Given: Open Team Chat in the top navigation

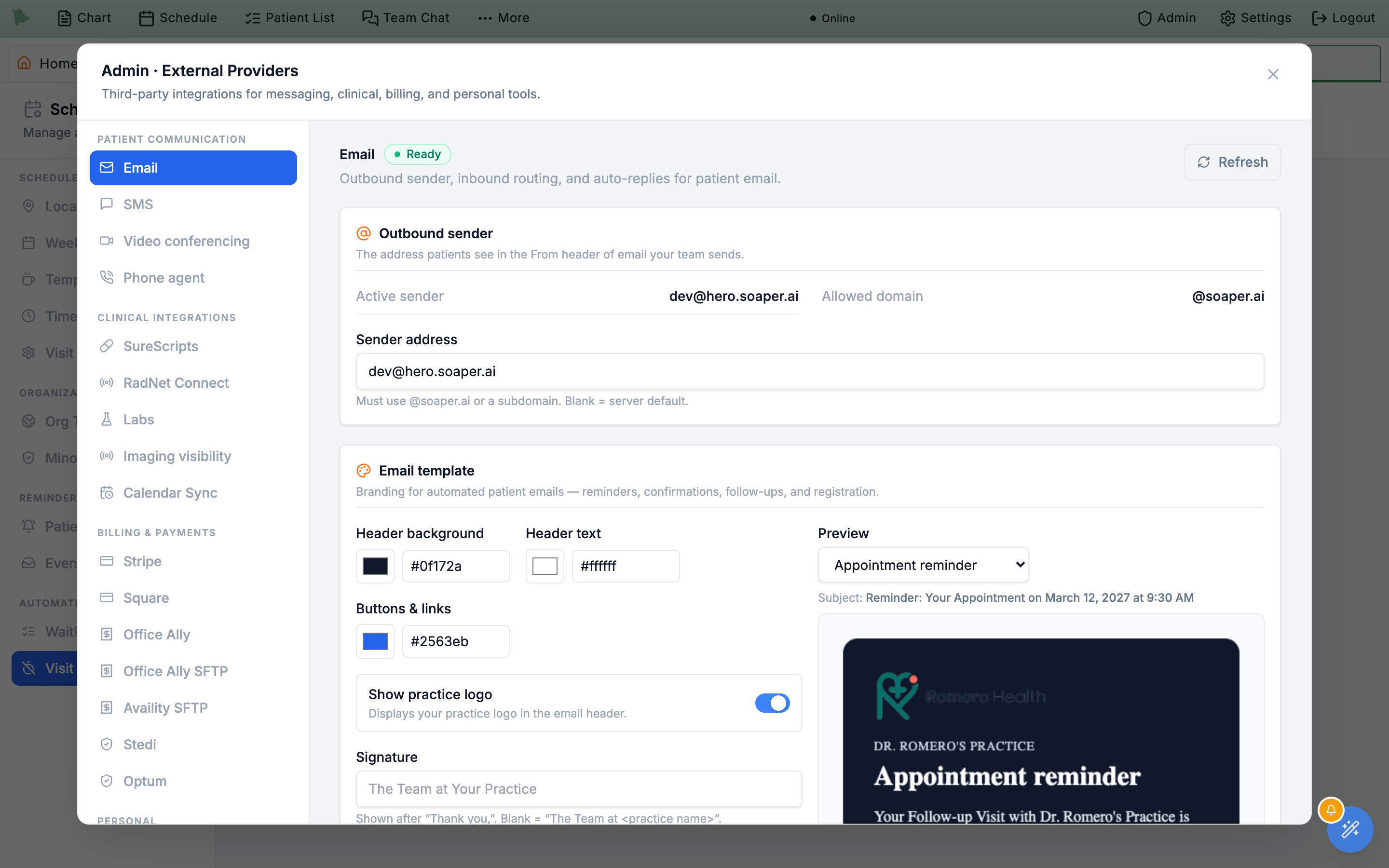Looking at the screenshot, I should point(405,18).
